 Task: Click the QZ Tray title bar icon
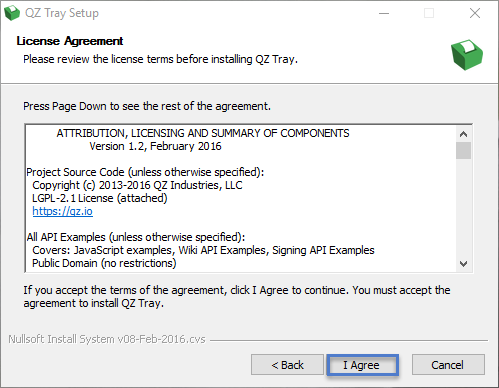[x=12, y=13]
